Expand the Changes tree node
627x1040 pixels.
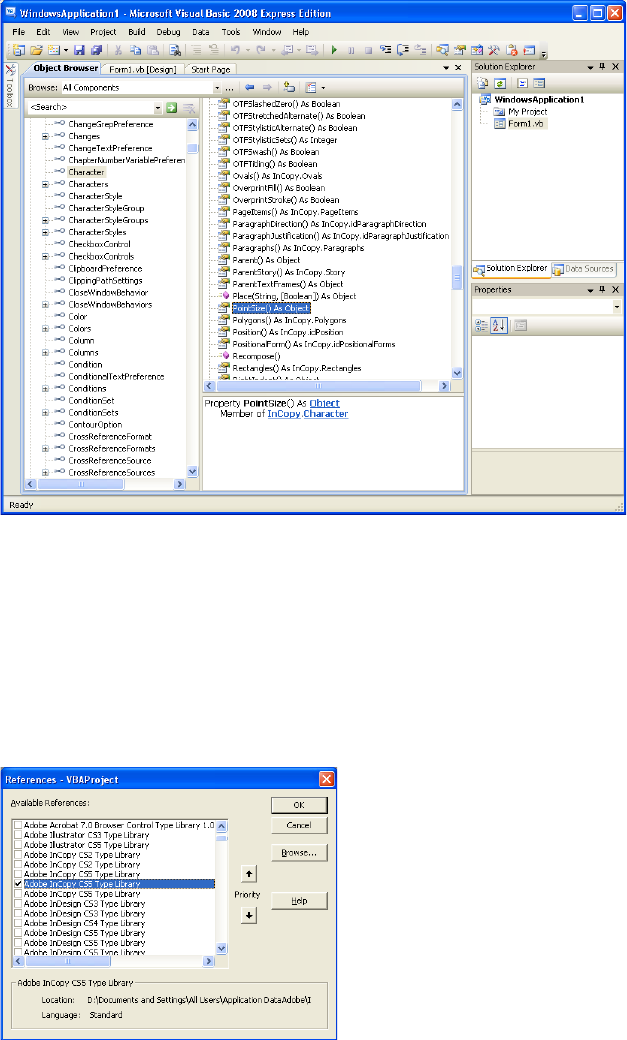(x=45, y=137)
